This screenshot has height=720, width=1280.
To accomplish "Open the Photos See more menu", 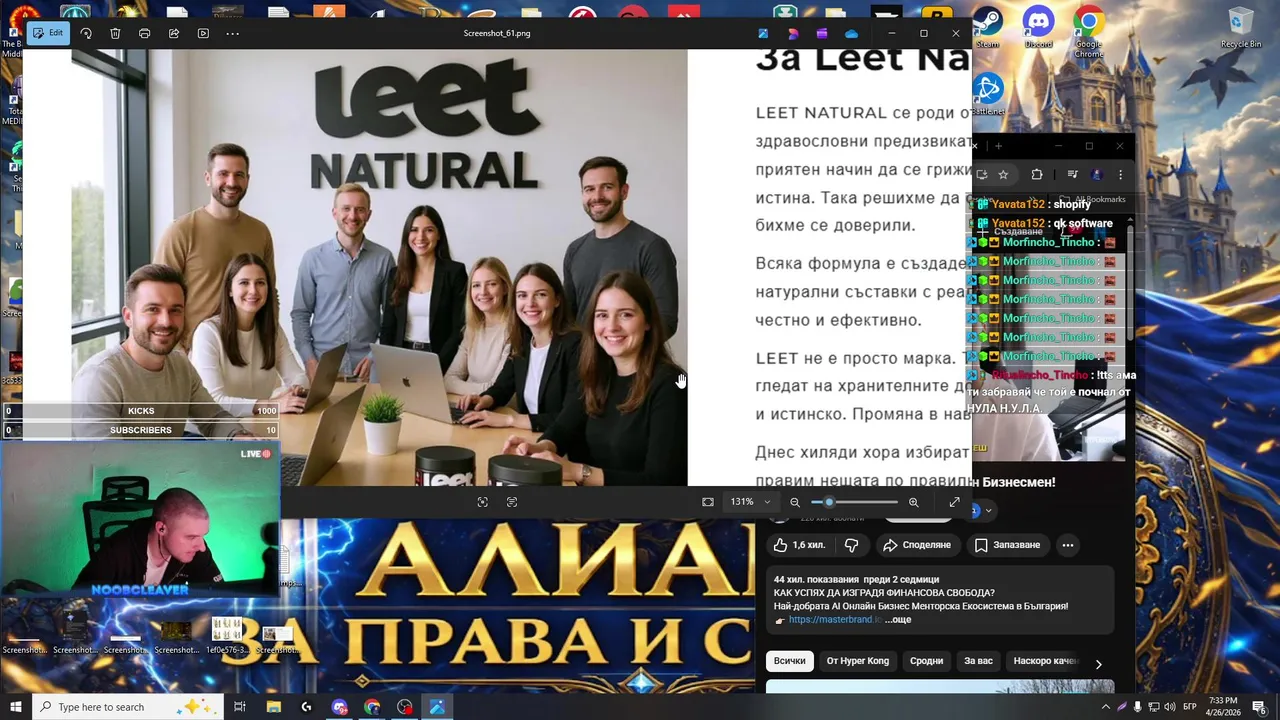I will (x=233, y=33).
